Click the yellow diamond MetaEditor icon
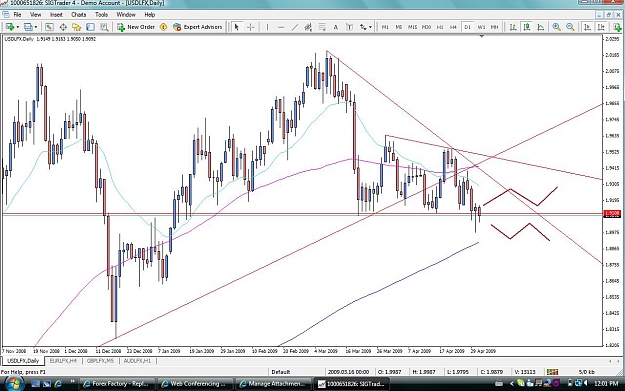 pos(163,27)
